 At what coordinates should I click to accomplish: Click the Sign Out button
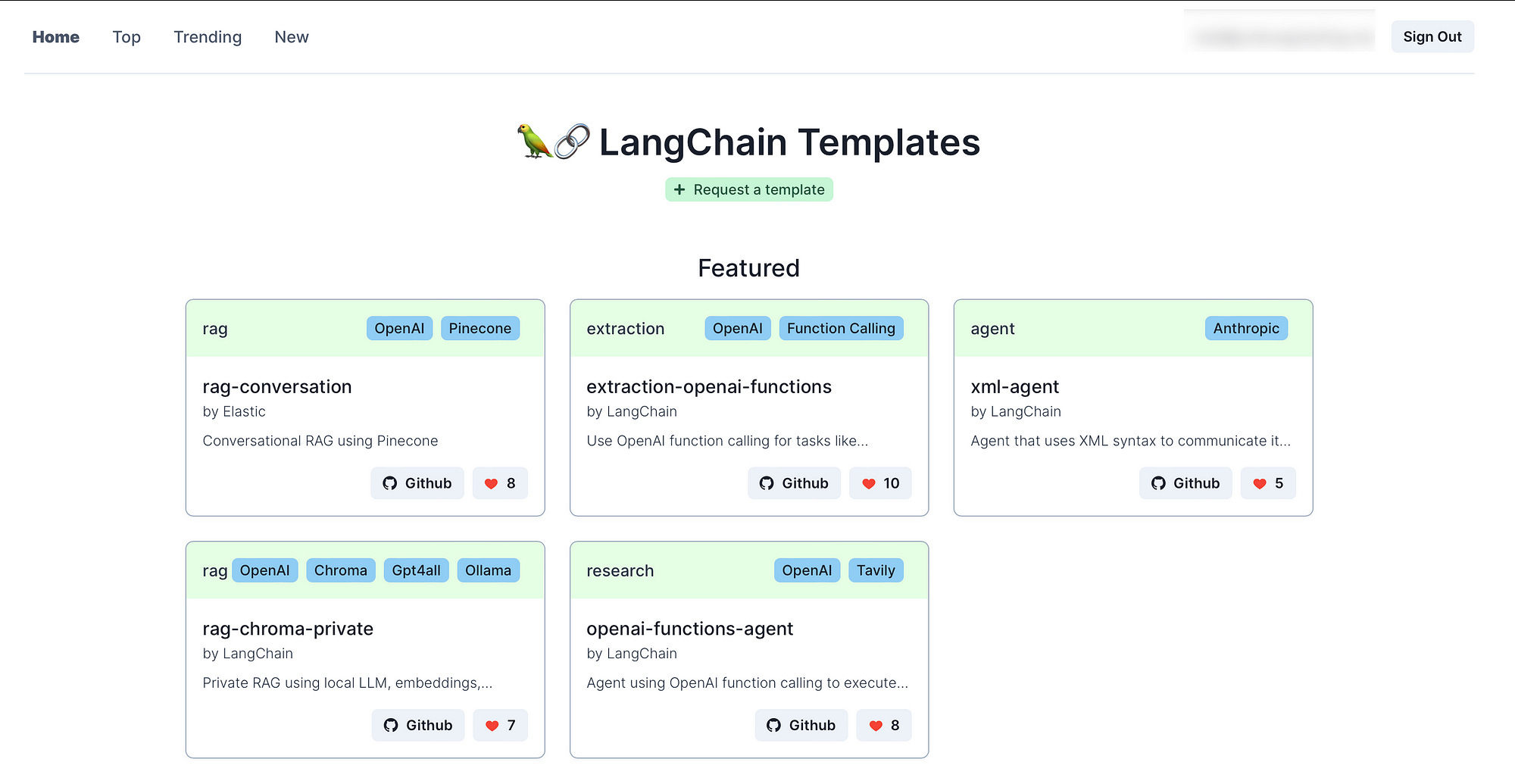1432,36
